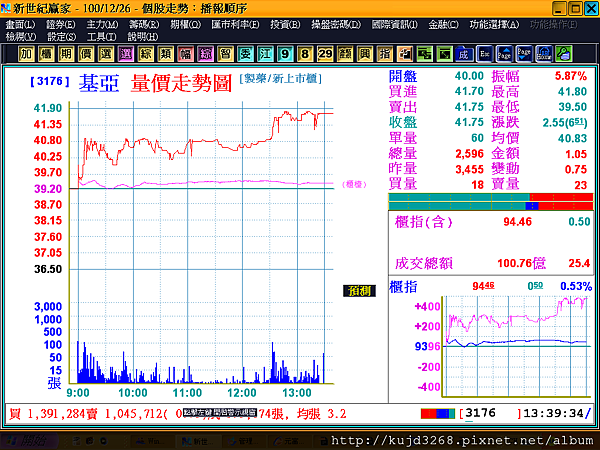Click the 成交總額 100.76億 value
Image resolution: width=600 pixels, height=450 pixels.
(521, 263)
